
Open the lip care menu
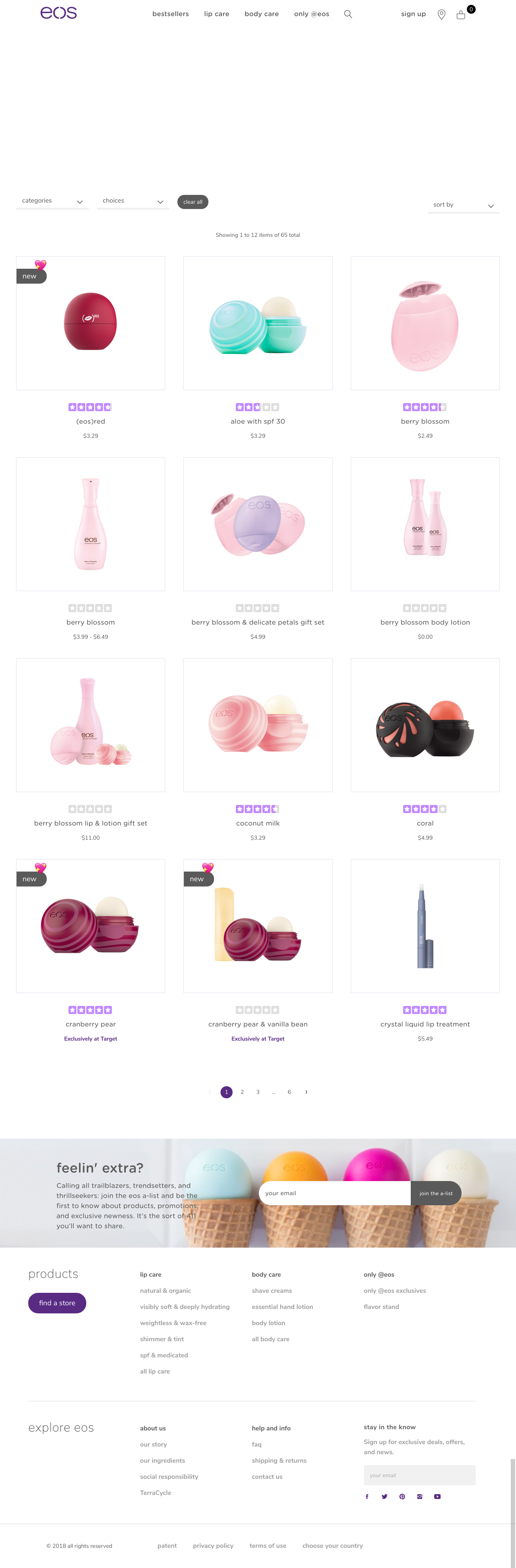tap(217, 14)
